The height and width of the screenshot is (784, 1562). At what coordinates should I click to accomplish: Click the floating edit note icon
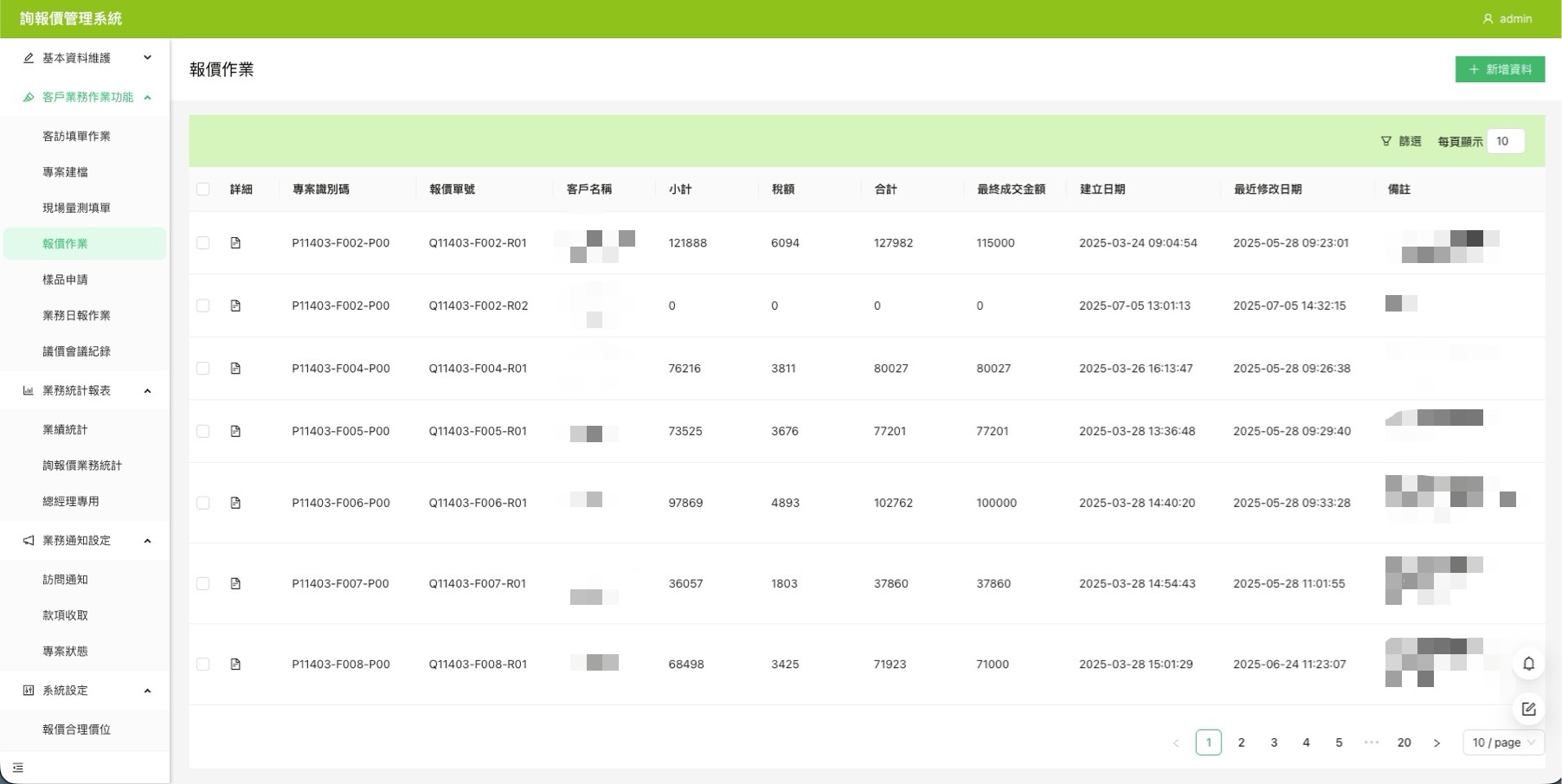[1528, 710]
